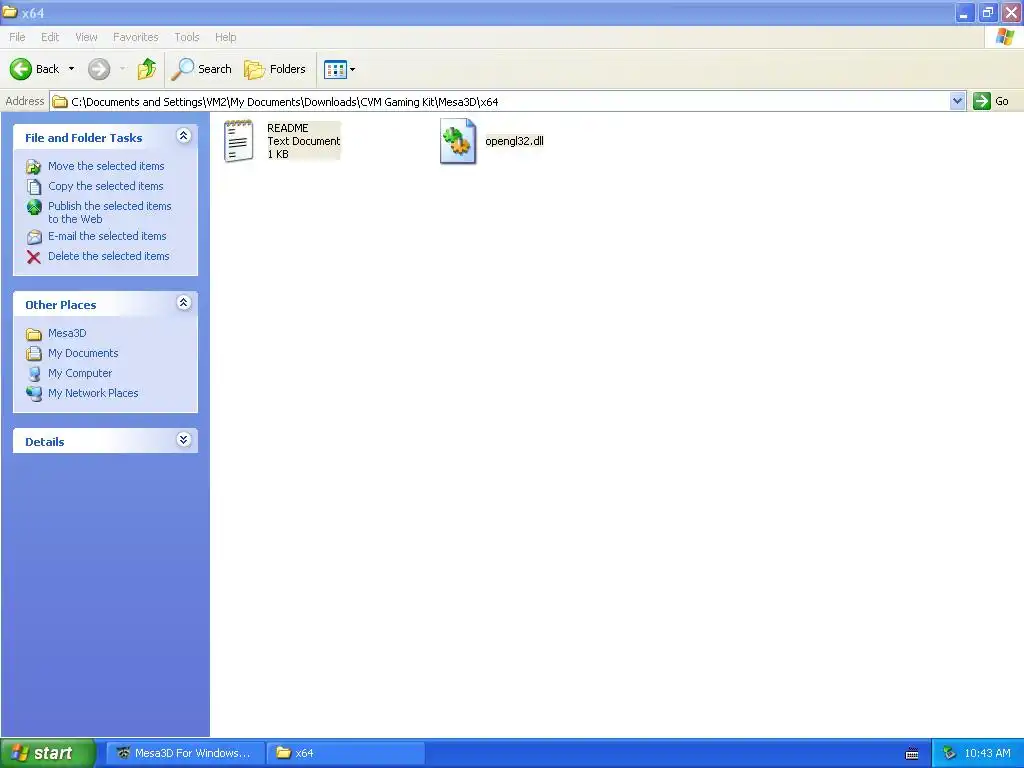Click the Copy items icon
The height and width of the screenshot is (768, 1024).
click(x=34, y=187)
